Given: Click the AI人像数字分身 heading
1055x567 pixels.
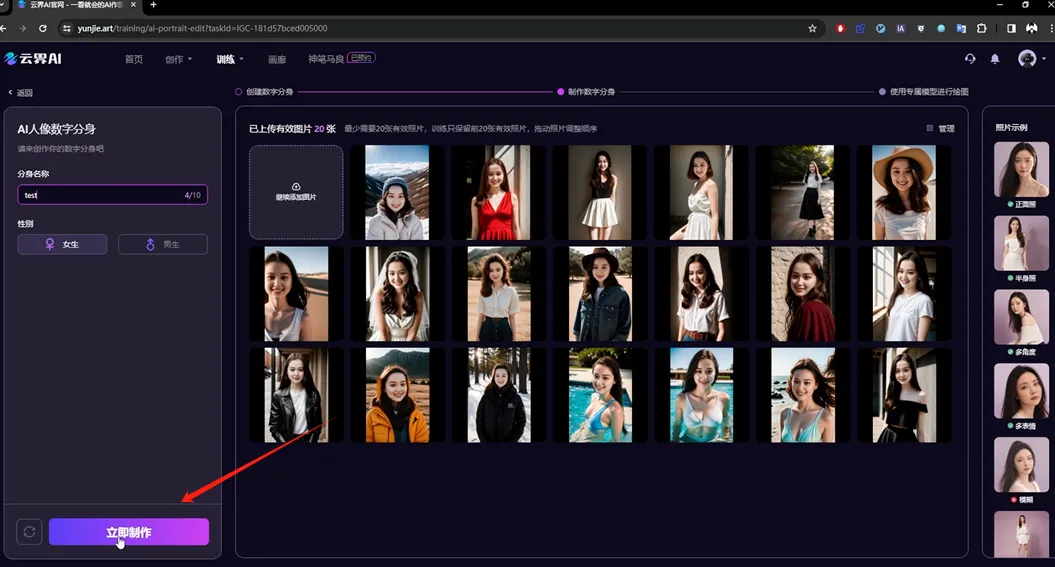Looking at the screenshot, I should [57, 129].
